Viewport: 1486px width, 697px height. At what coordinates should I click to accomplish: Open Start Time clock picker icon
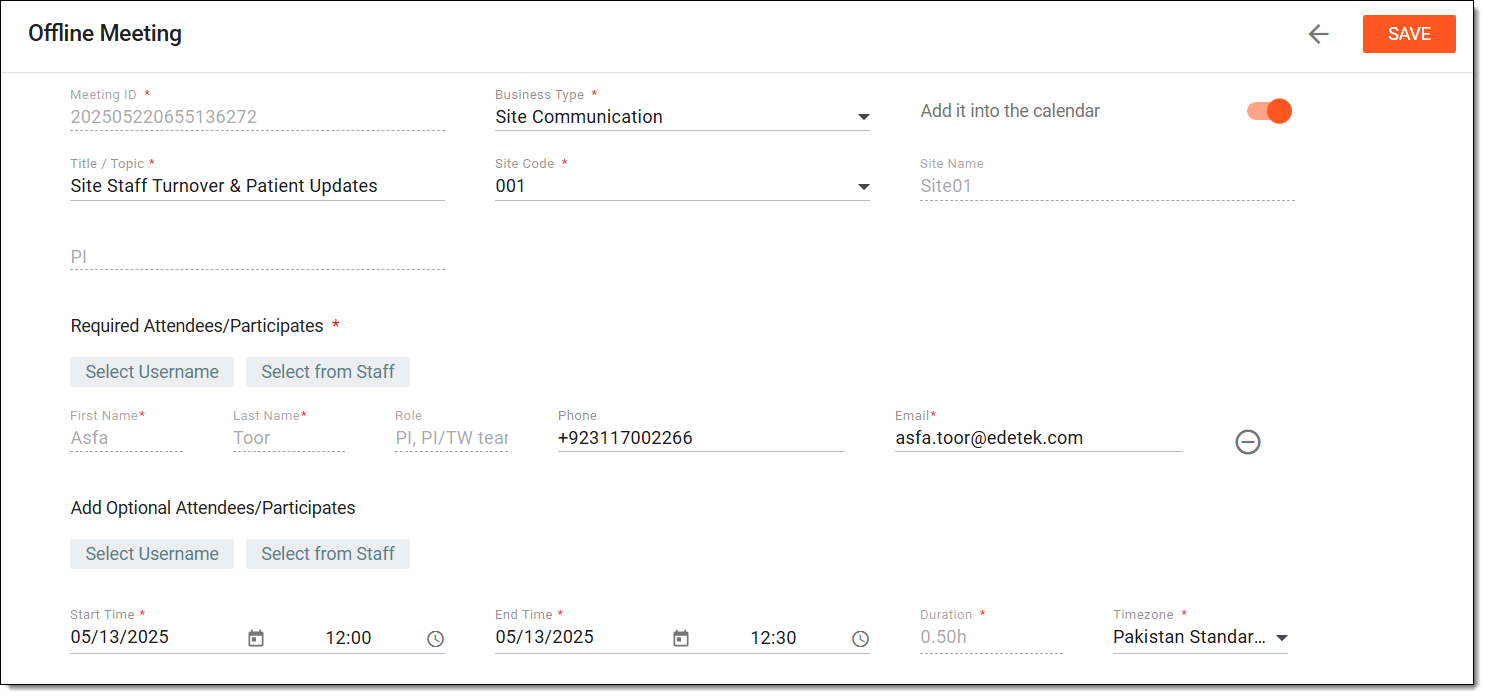[x=435, y=638]
